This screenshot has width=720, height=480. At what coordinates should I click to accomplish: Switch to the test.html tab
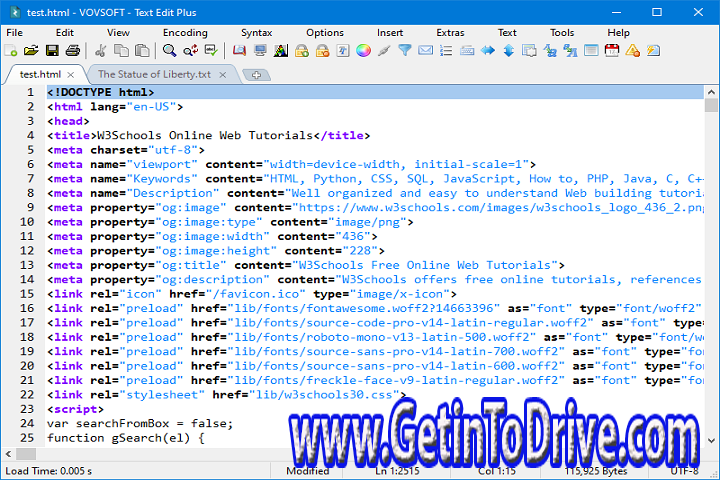coord(40,74)
